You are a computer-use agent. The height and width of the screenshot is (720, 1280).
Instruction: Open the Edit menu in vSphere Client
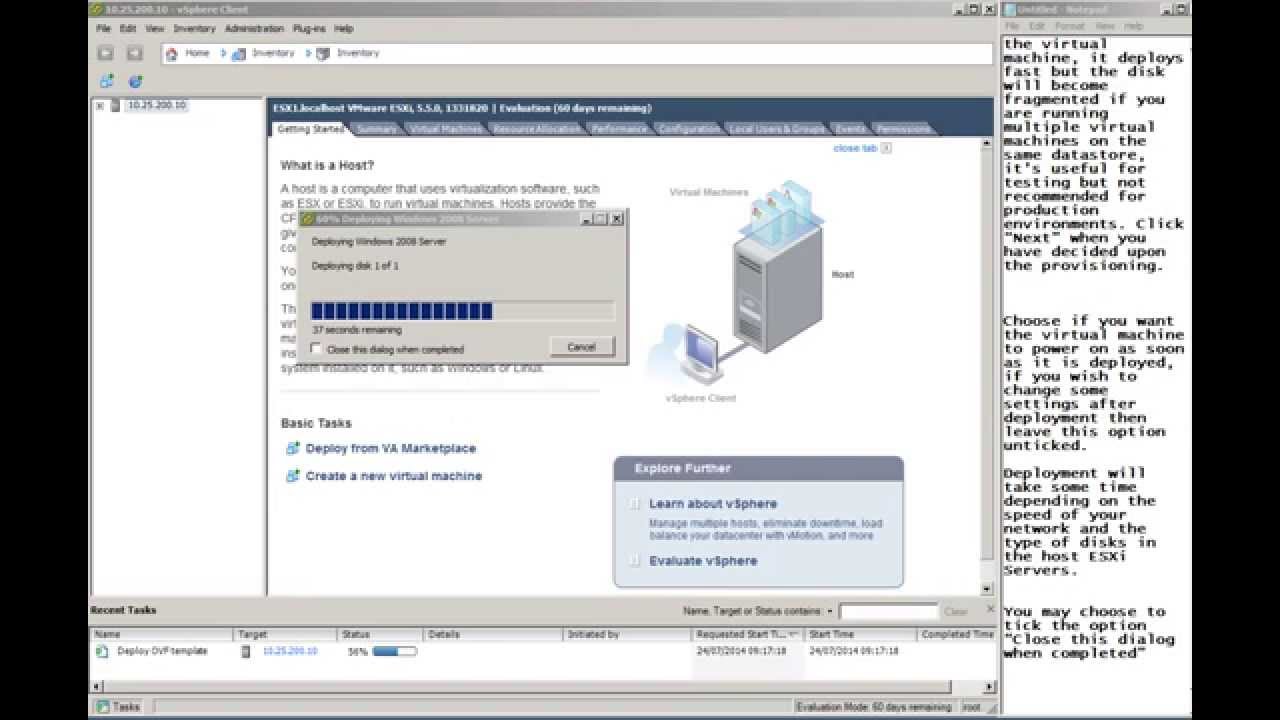pos(128,29)
